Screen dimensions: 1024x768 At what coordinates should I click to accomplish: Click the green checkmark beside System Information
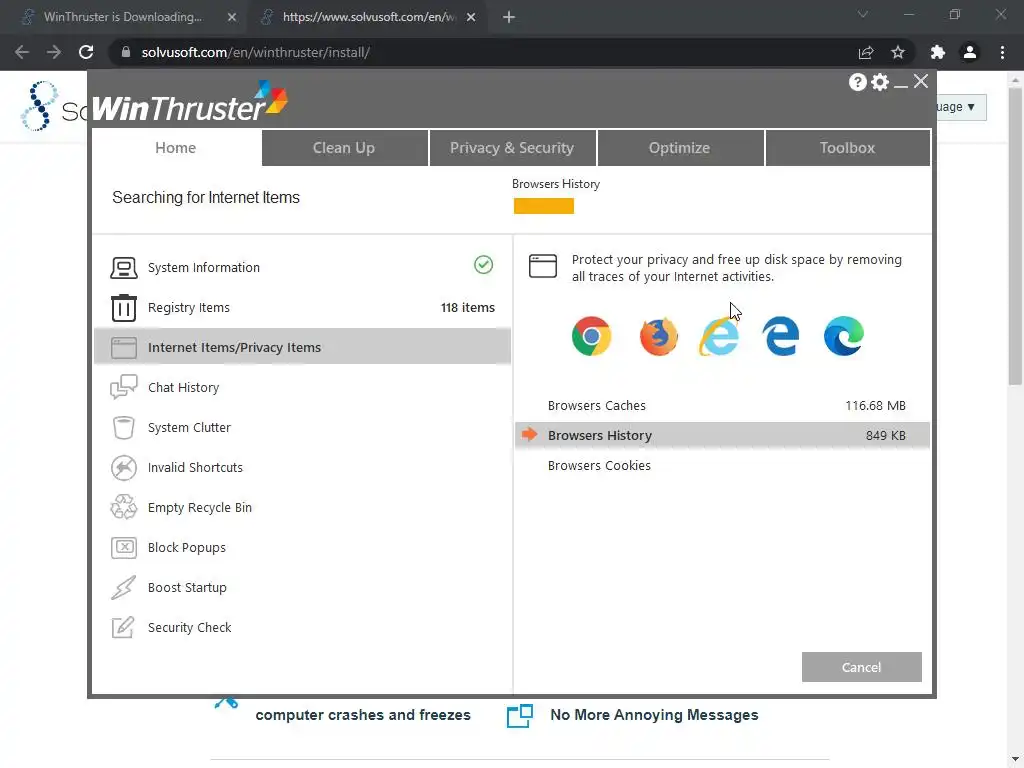tap(483, 264)
